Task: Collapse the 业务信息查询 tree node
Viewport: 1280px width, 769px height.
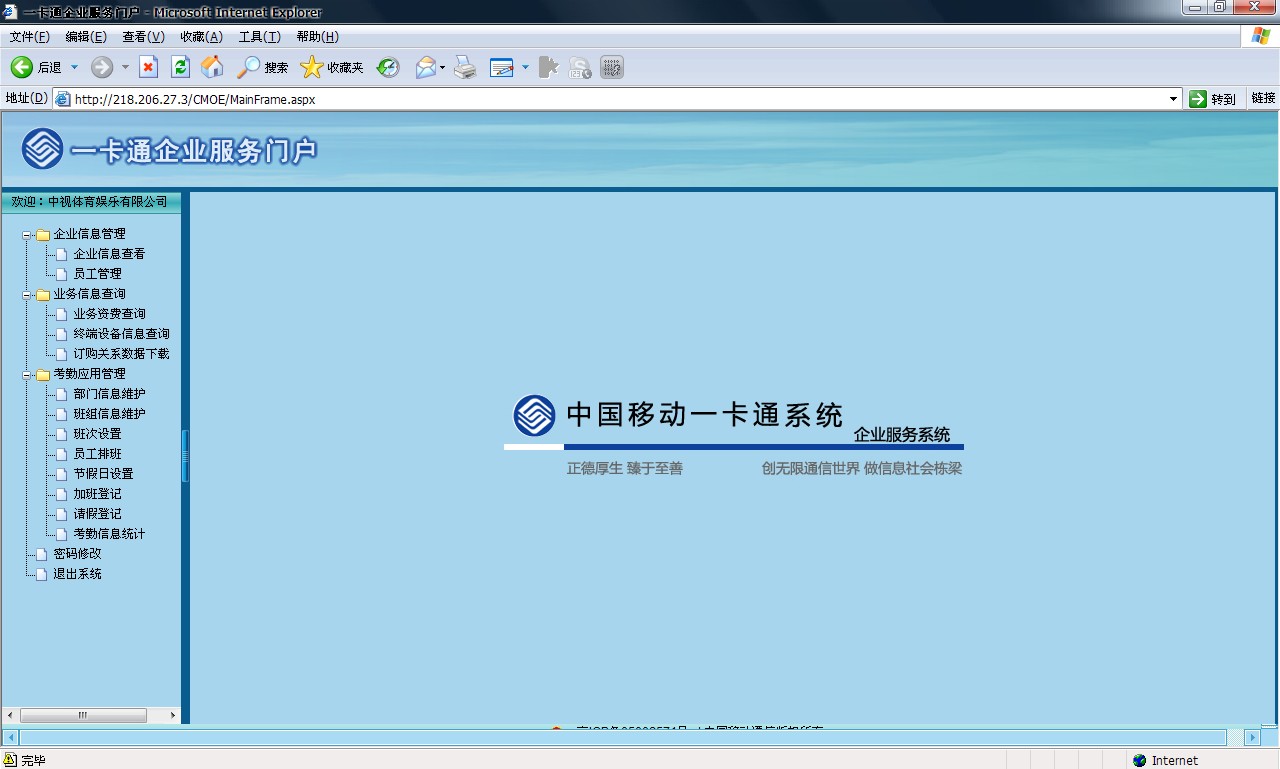Action: pos(27,295)
